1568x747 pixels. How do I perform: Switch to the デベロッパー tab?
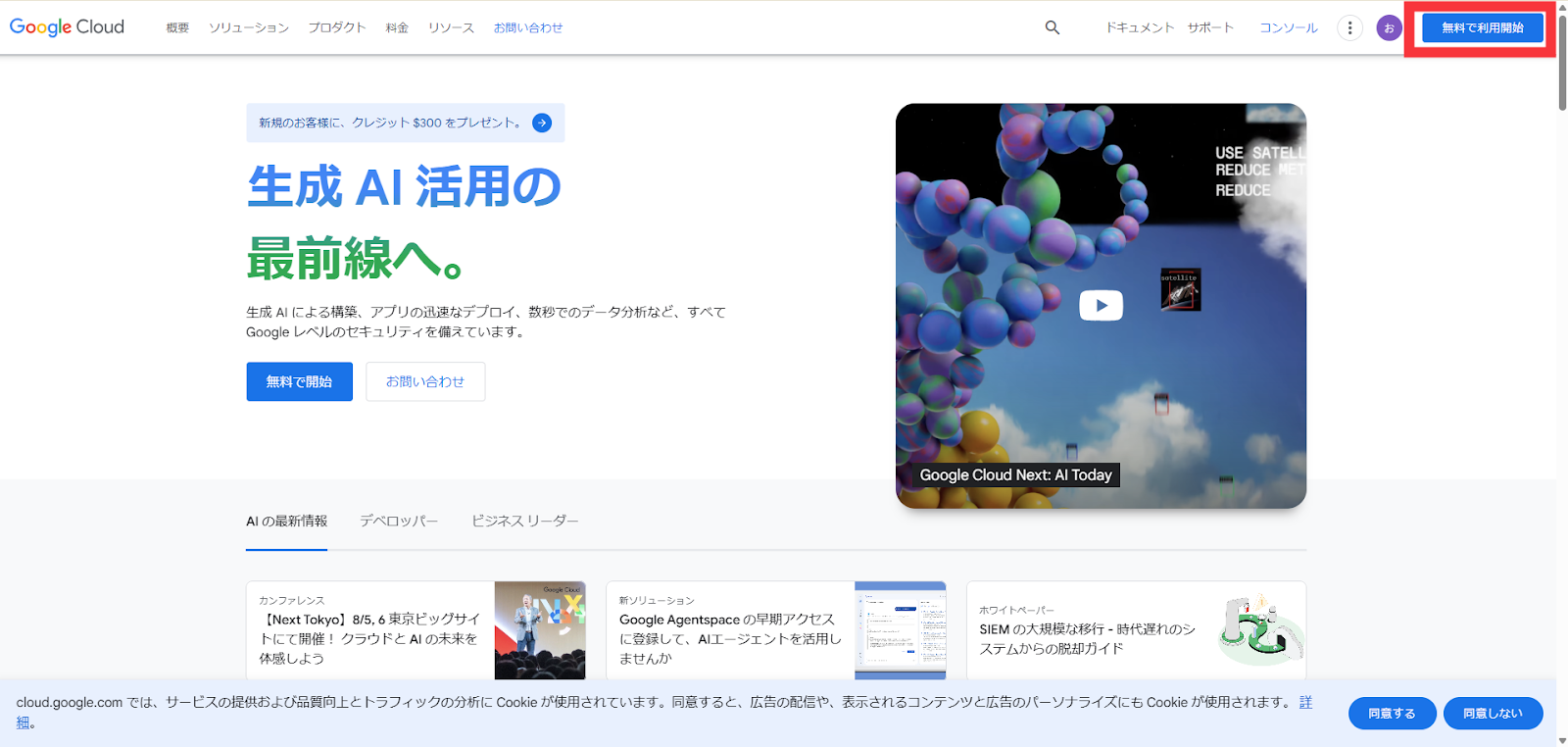399,521
